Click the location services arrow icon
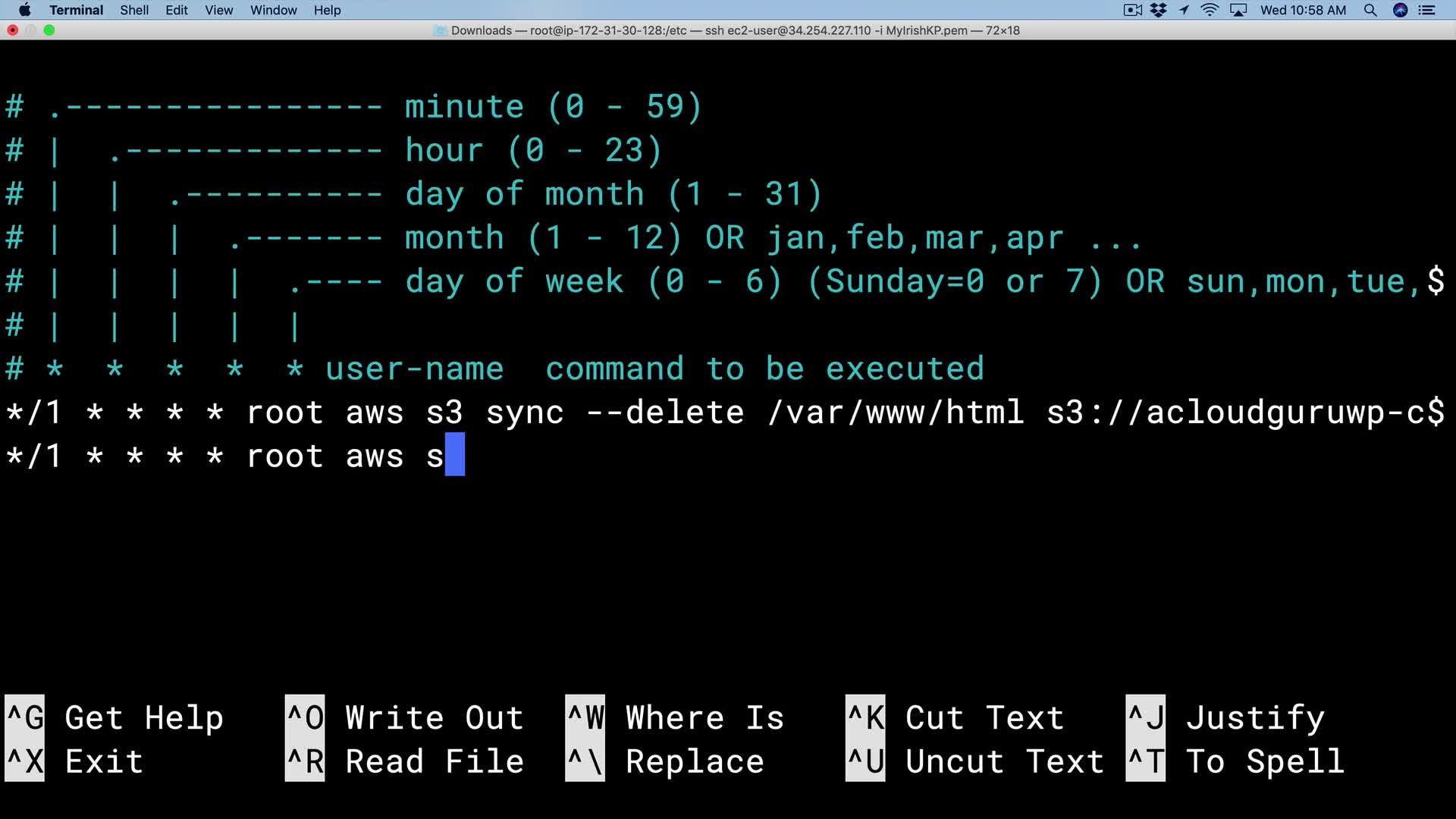 [1184, 10]
